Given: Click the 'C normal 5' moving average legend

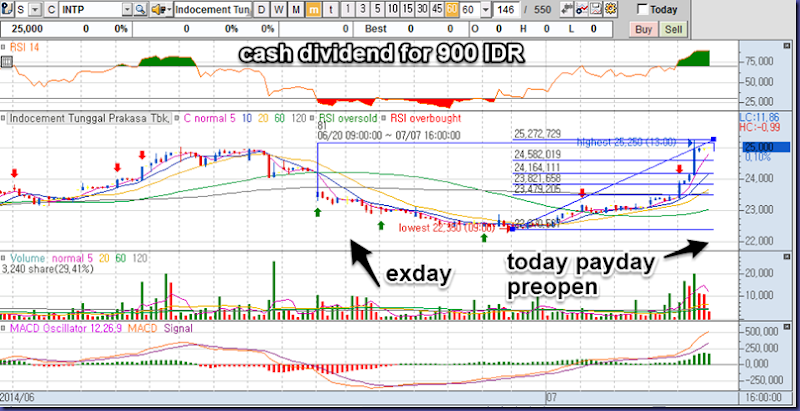Looking at the screenshot, I should click(209, 118).
